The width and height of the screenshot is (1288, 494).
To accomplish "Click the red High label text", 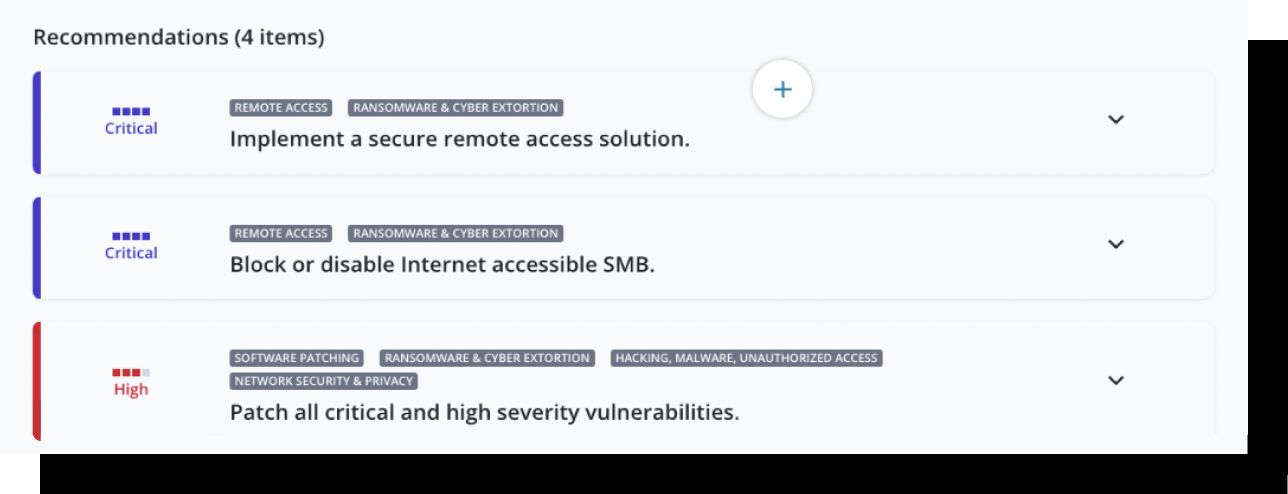I will pyautogui.click(x=131, y=390).
